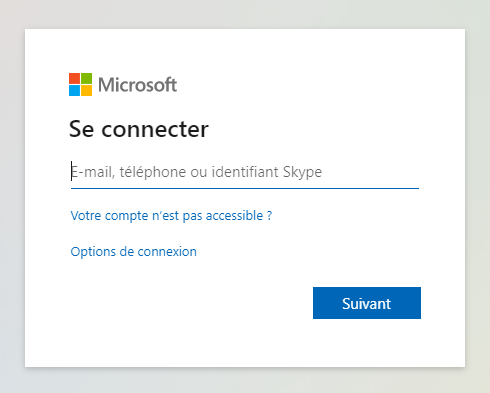Click the "Se connecter" heading

139,129
